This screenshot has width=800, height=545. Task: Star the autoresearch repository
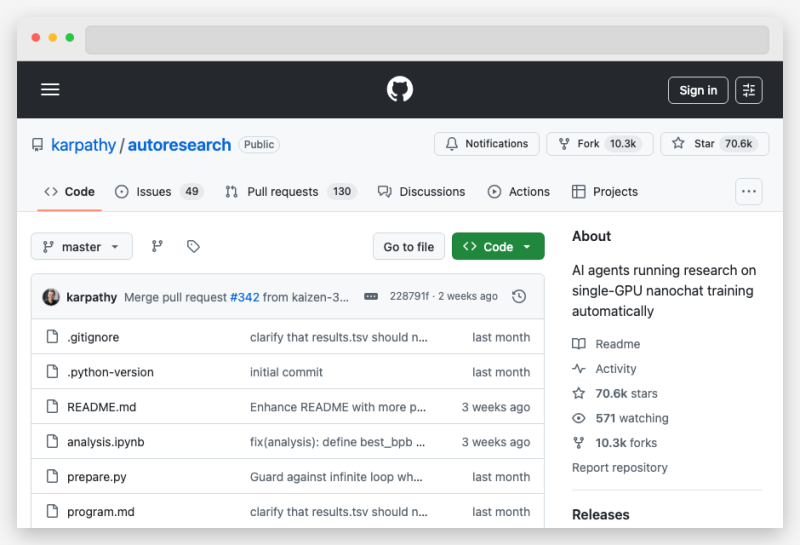713,144
